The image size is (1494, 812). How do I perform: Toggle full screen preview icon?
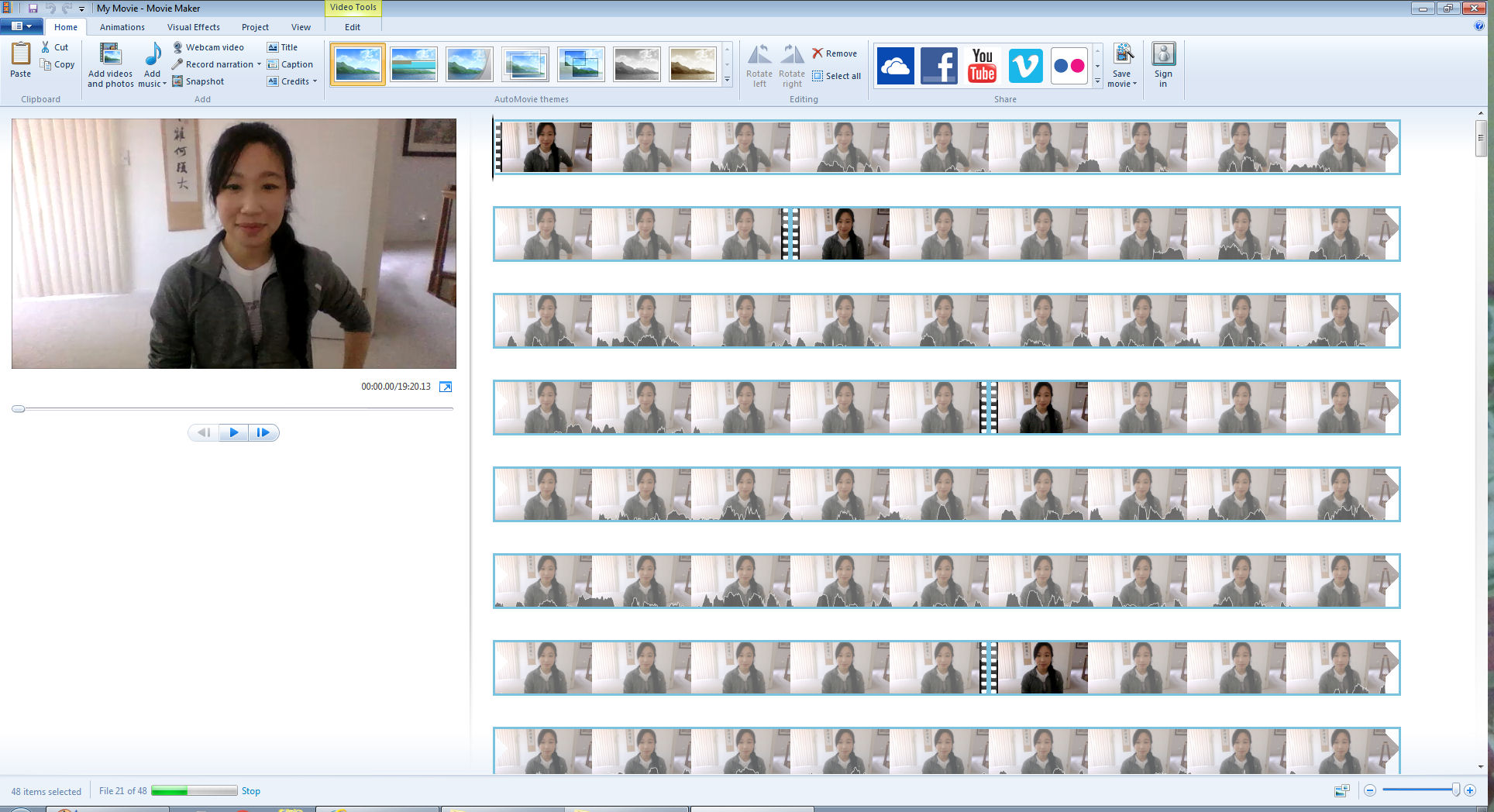pos(446,387)
